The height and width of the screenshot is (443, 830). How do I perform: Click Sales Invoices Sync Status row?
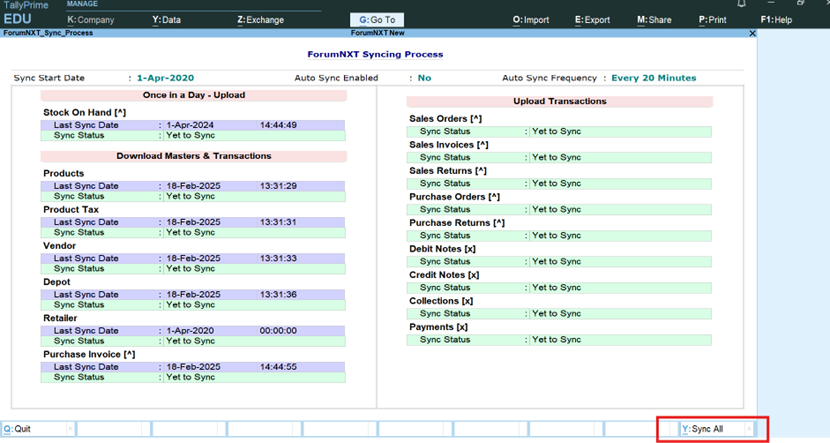tap(559, 157)
